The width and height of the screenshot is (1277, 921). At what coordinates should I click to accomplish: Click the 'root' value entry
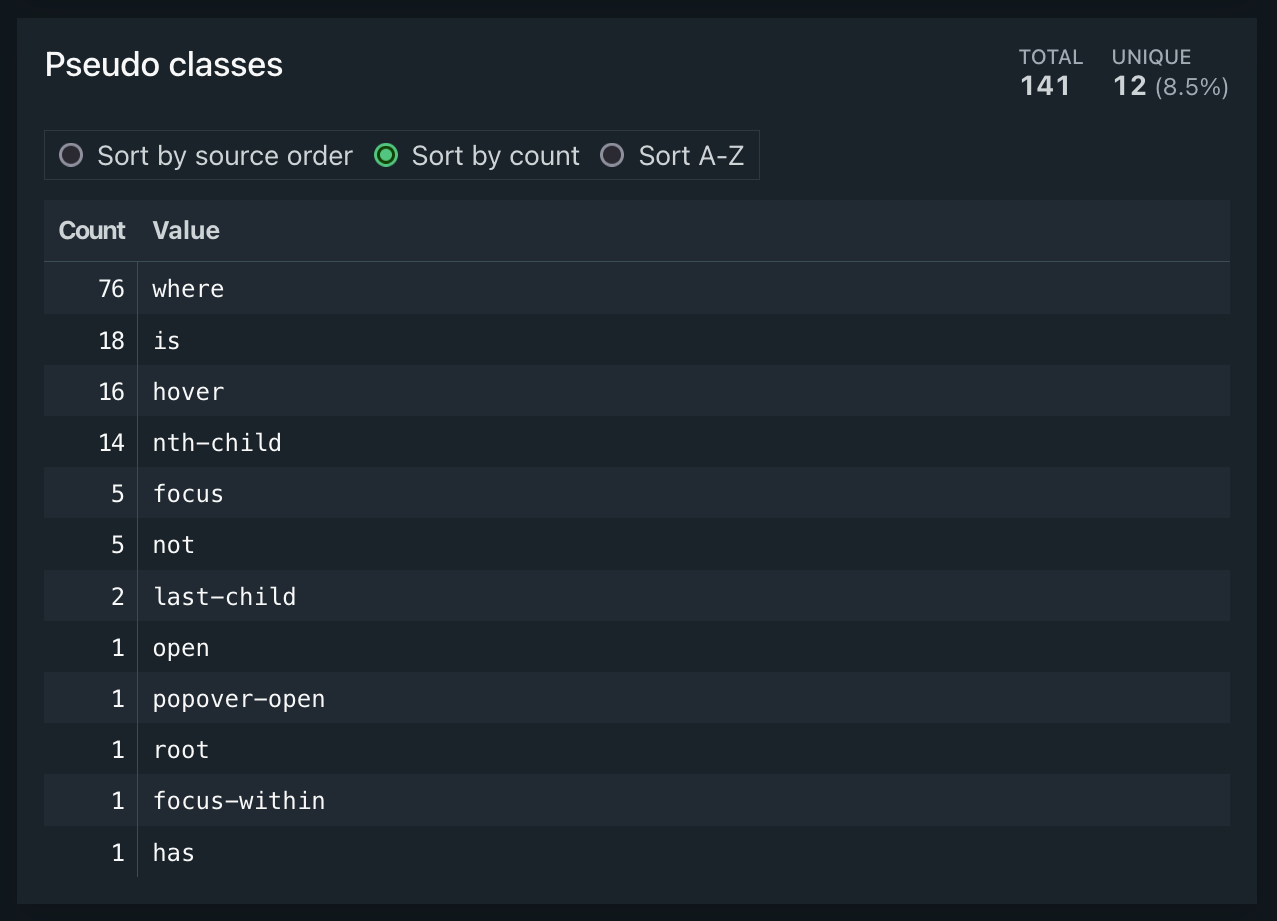coord(181,750)
